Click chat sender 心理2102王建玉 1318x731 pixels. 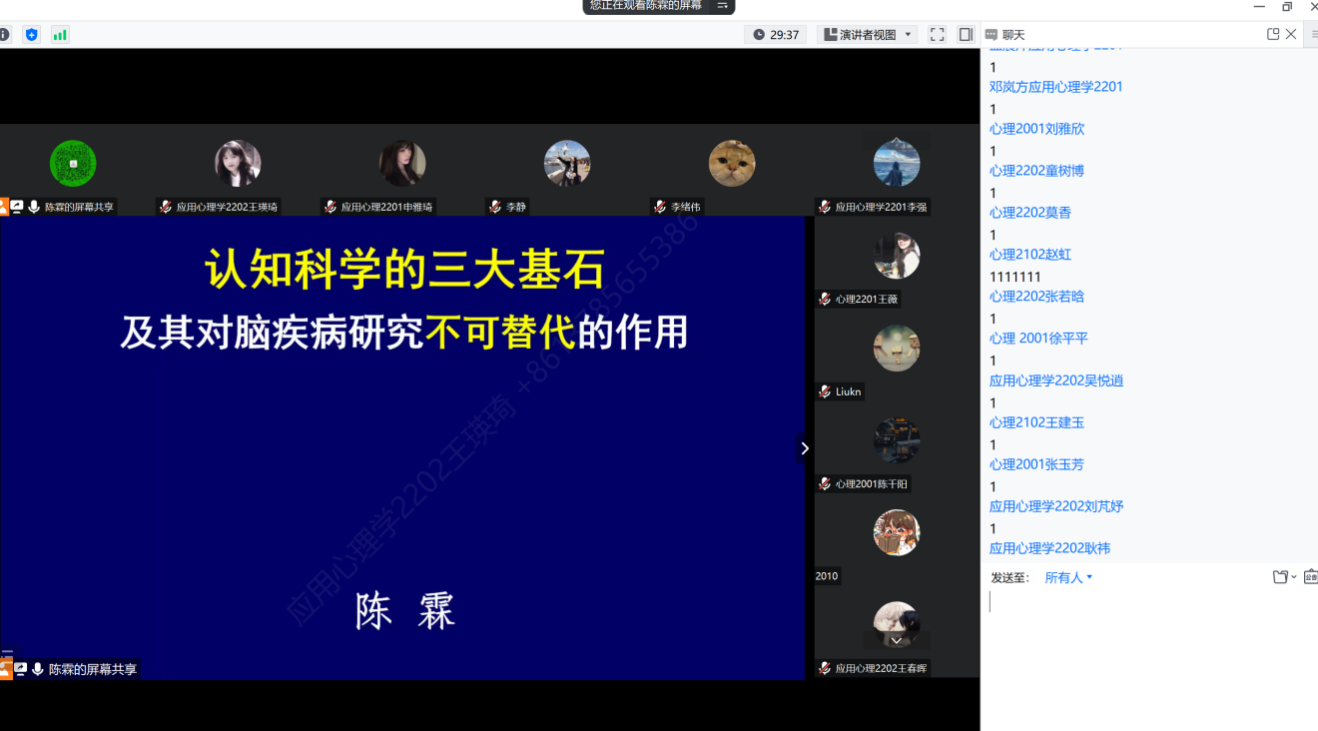tap(1037, 423)
